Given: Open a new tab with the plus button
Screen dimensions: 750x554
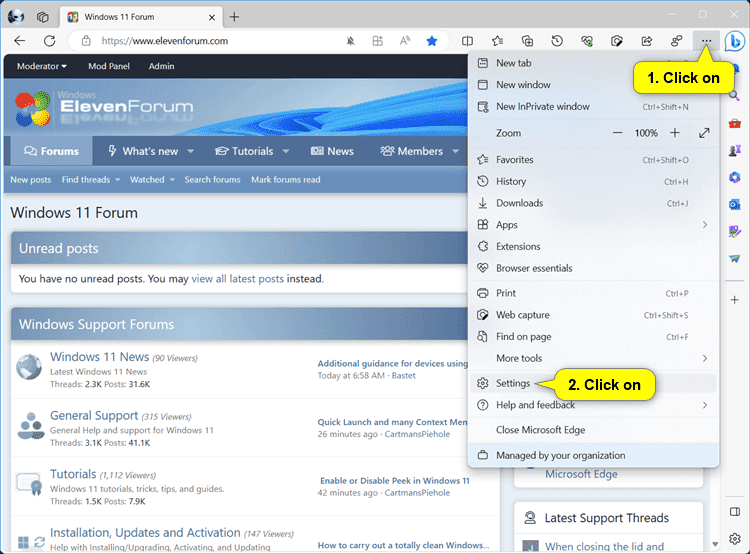Looking at the screenshot, I should [x=234, y=17].
